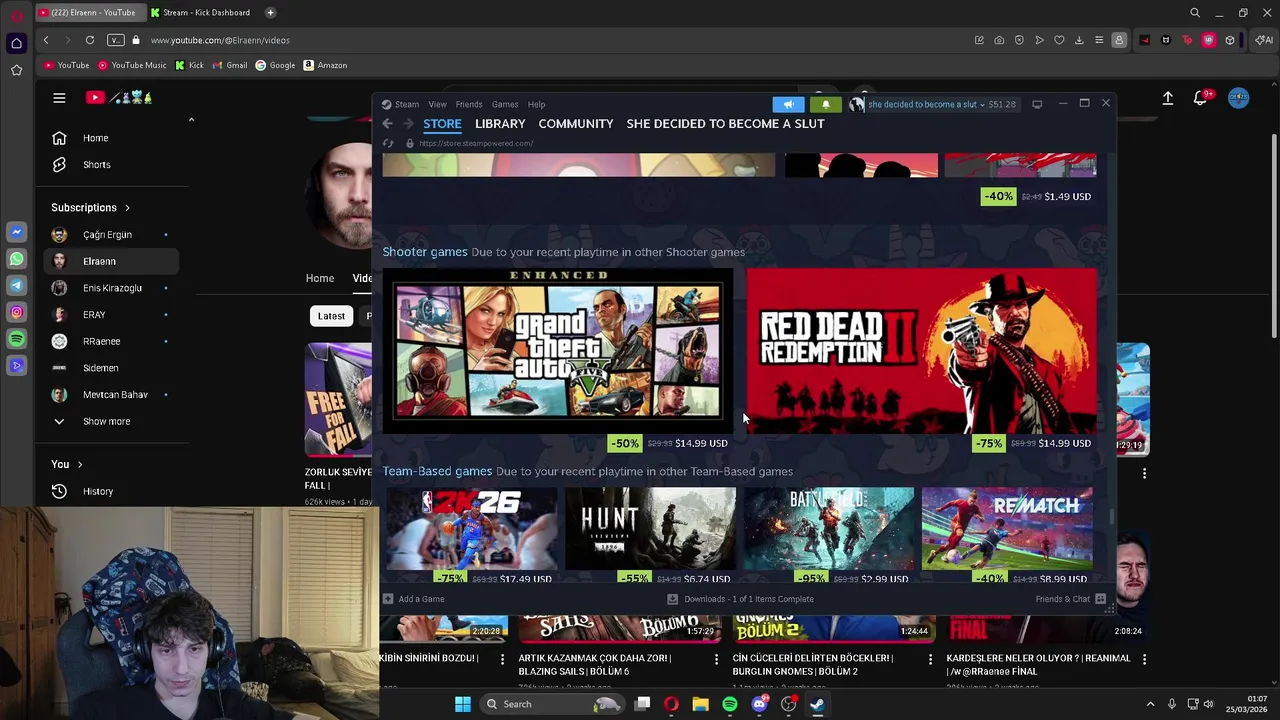Open the Gmail bookmark
The image size is (1280, 720).
click(229, 65)
